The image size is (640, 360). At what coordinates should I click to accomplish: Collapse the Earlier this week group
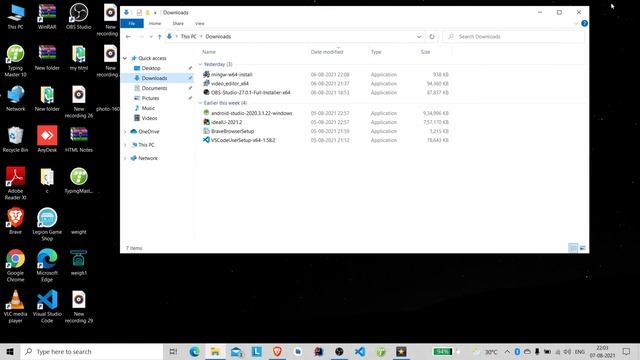[x=200, y=103]
